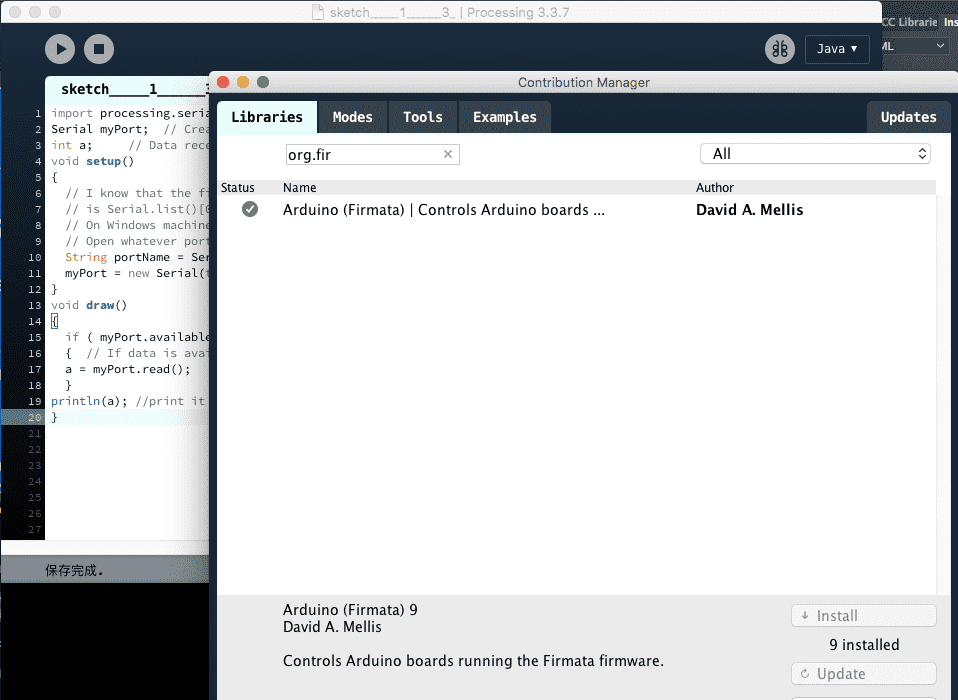The width and height of the screenshot is (958, 700).
Task: Click the '9 installed' status text
Action: point(864,644)
